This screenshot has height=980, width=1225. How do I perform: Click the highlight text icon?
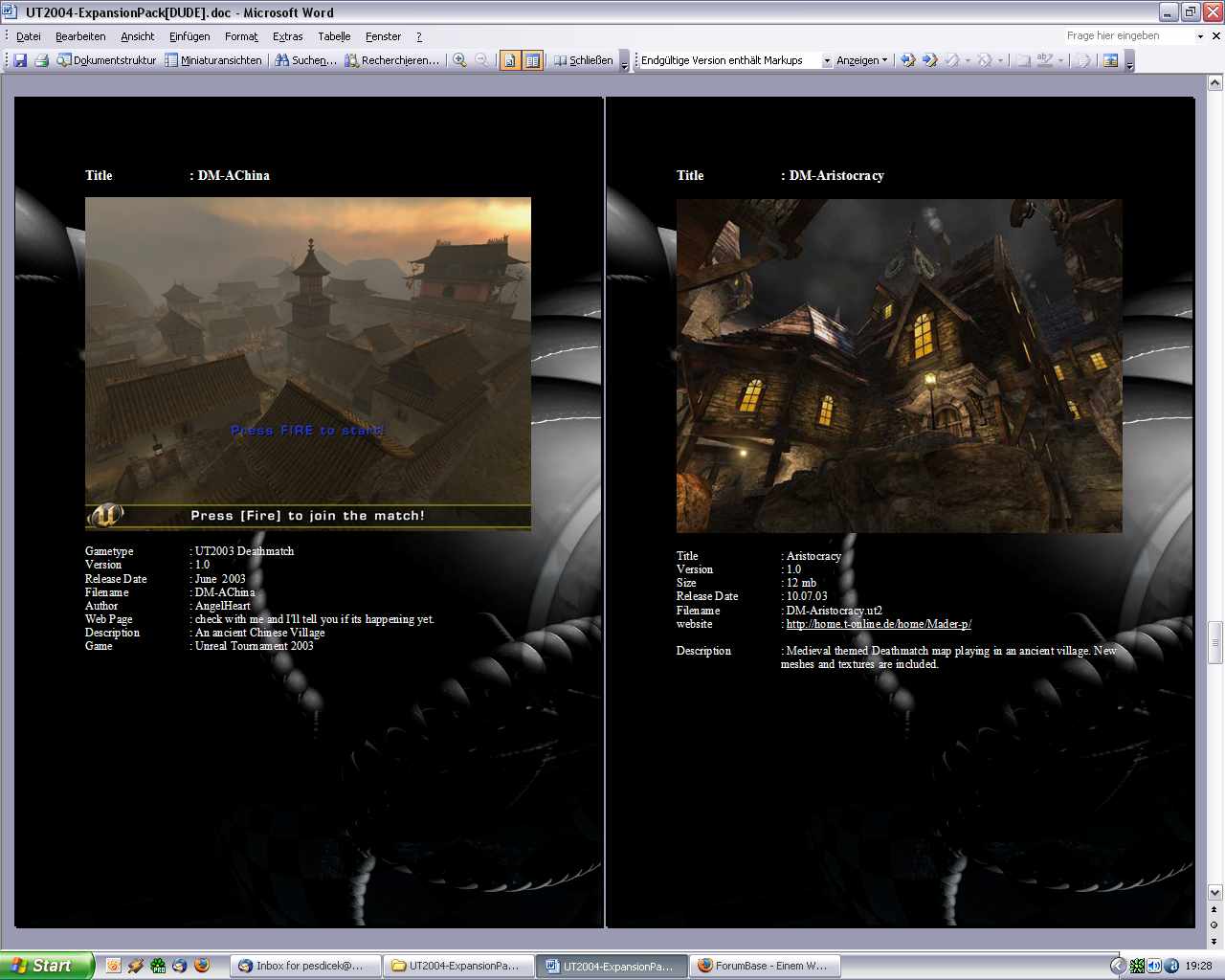click(x=1045, y=60)
